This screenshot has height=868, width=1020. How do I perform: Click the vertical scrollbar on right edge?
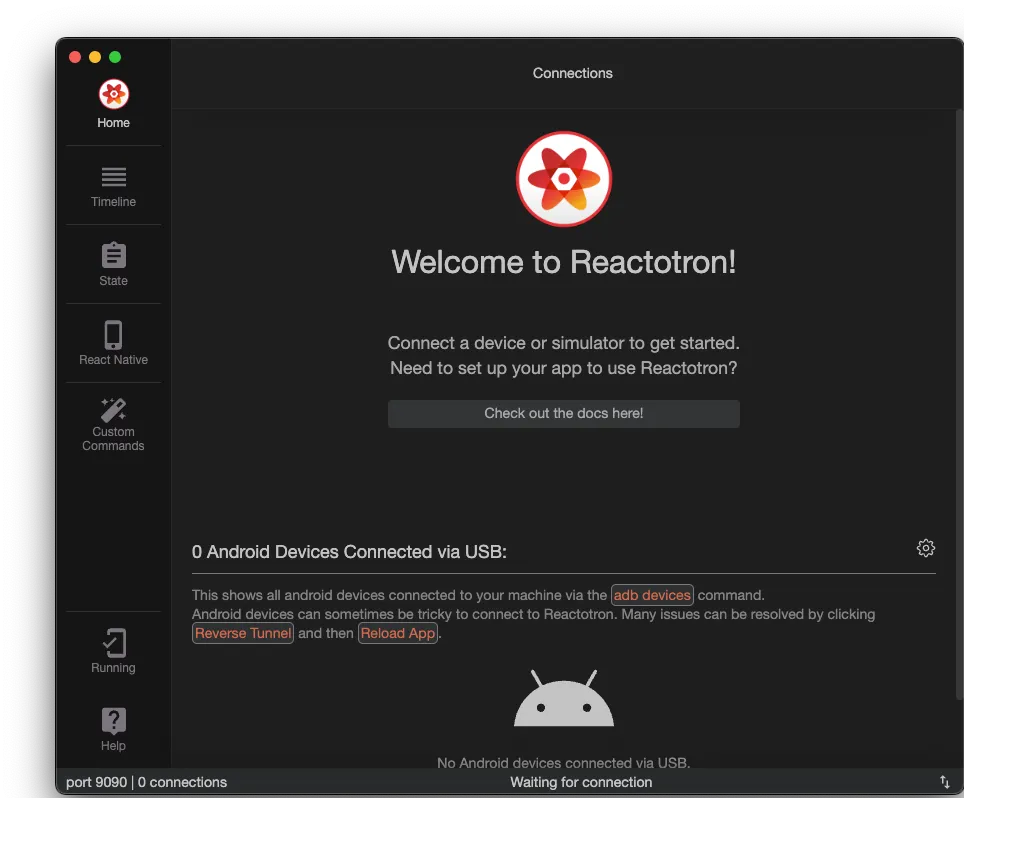pos(959,403)
